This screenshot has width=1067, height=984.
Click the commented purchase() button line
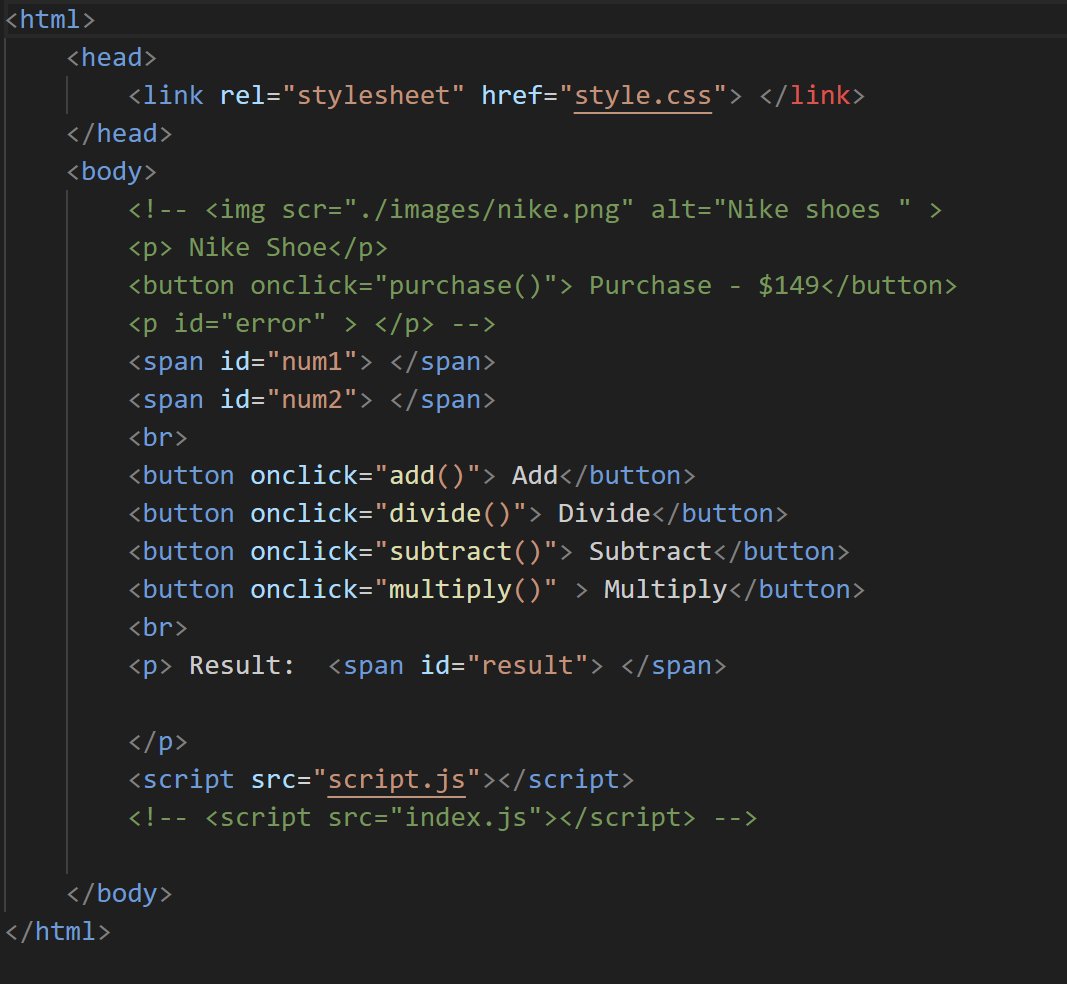point(542,286)
